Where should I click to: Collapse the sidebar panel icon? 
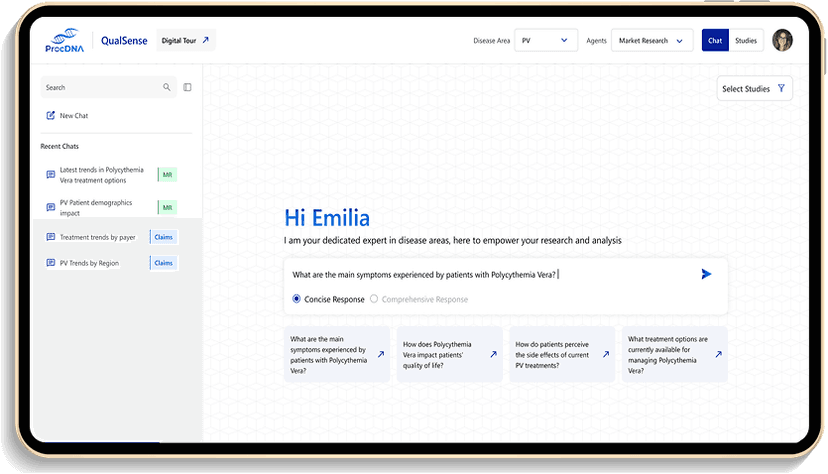[x=187, y=87]
